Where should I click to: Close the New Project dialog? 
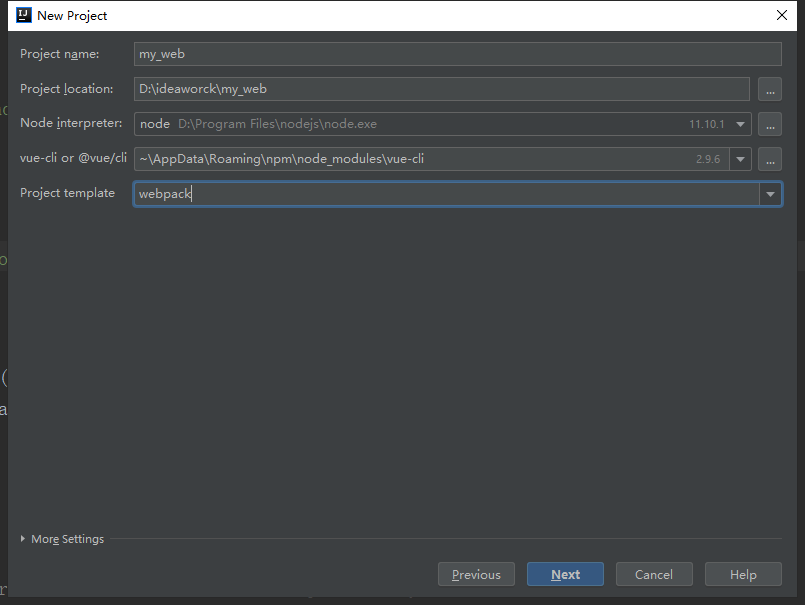(x=781, y=15)
